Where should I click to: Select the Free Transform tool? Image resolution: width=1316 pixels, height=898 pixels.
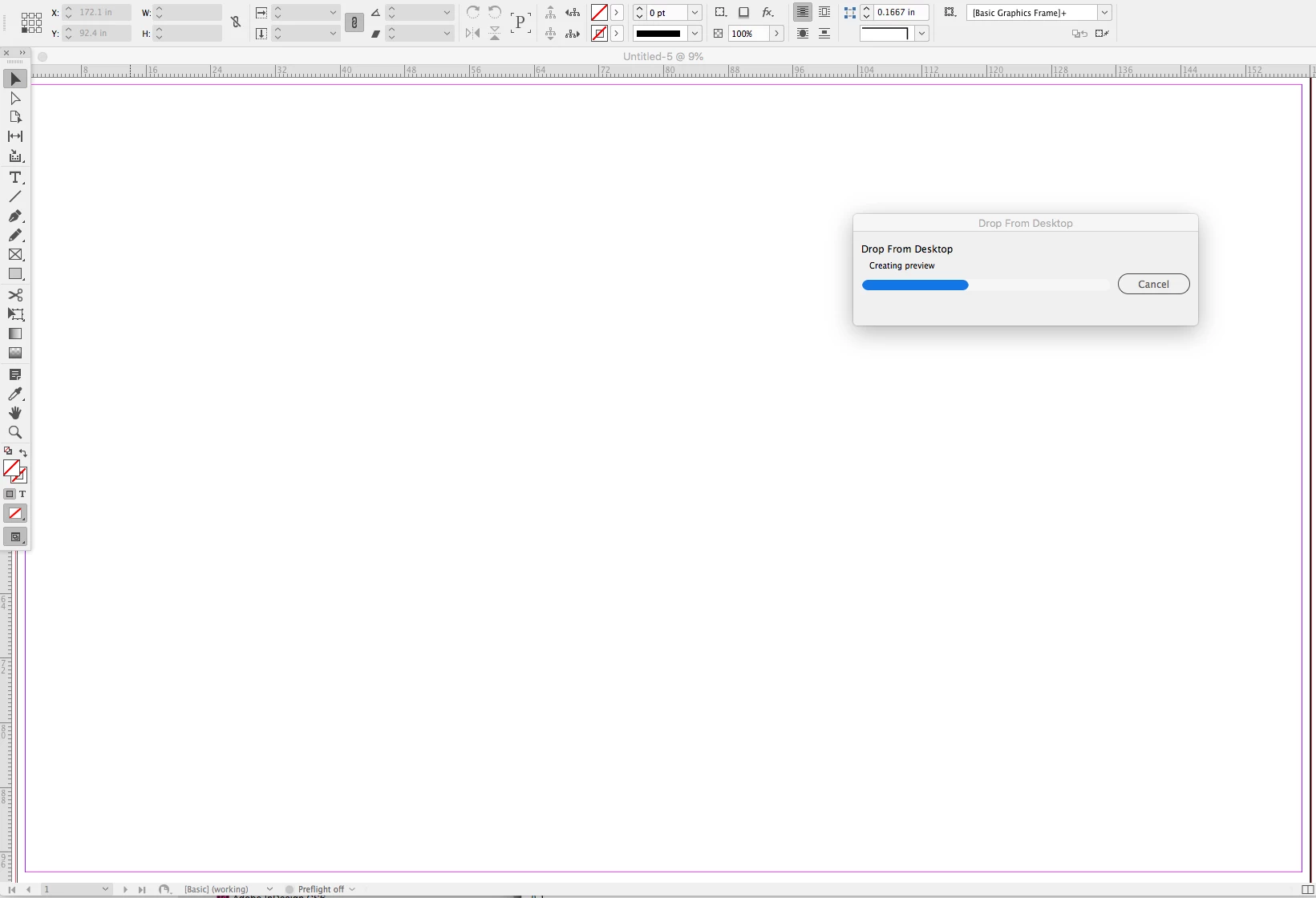point(15,314)
